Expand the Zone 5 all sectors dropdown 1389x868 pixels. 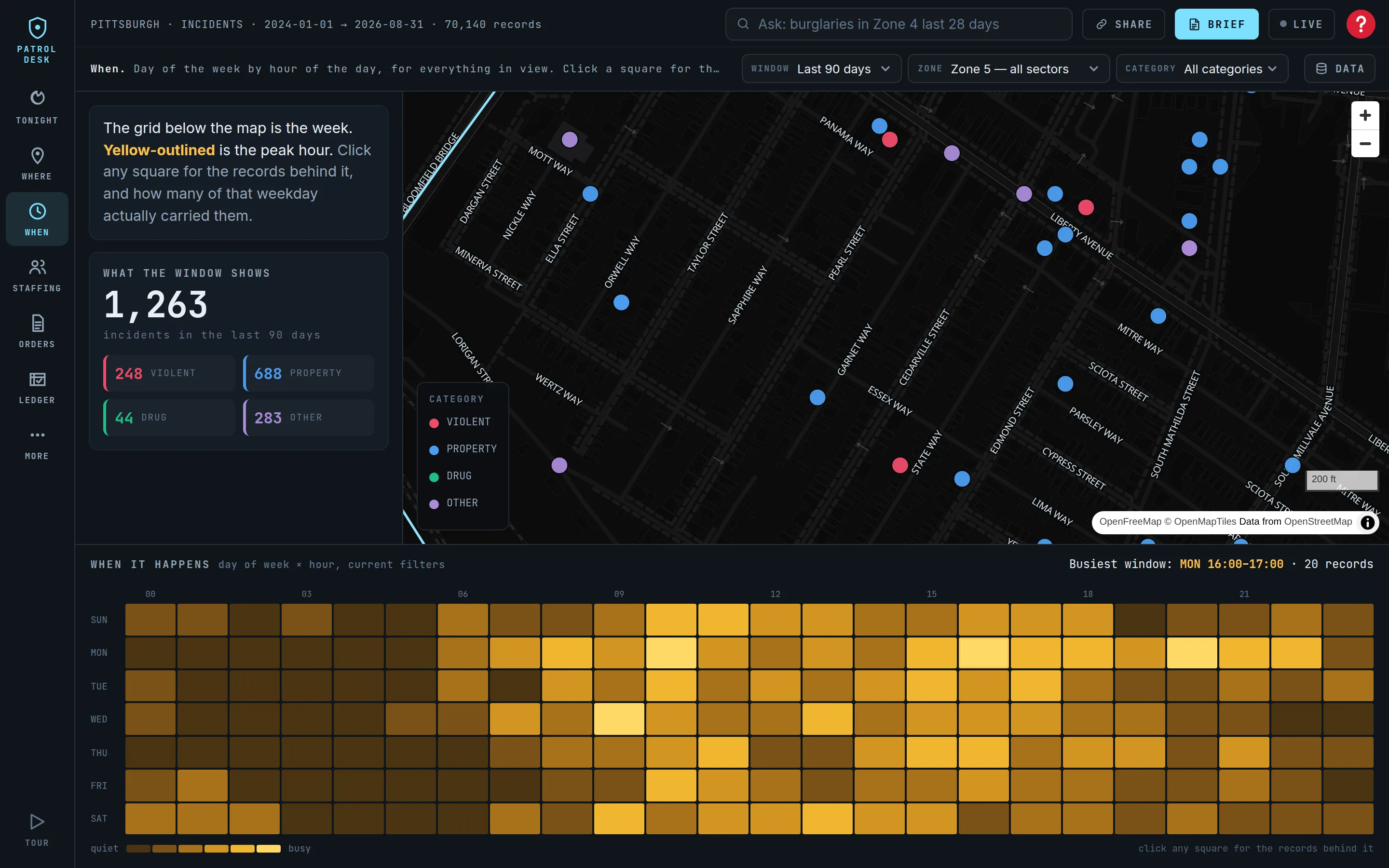click(x=1008, y=69)
